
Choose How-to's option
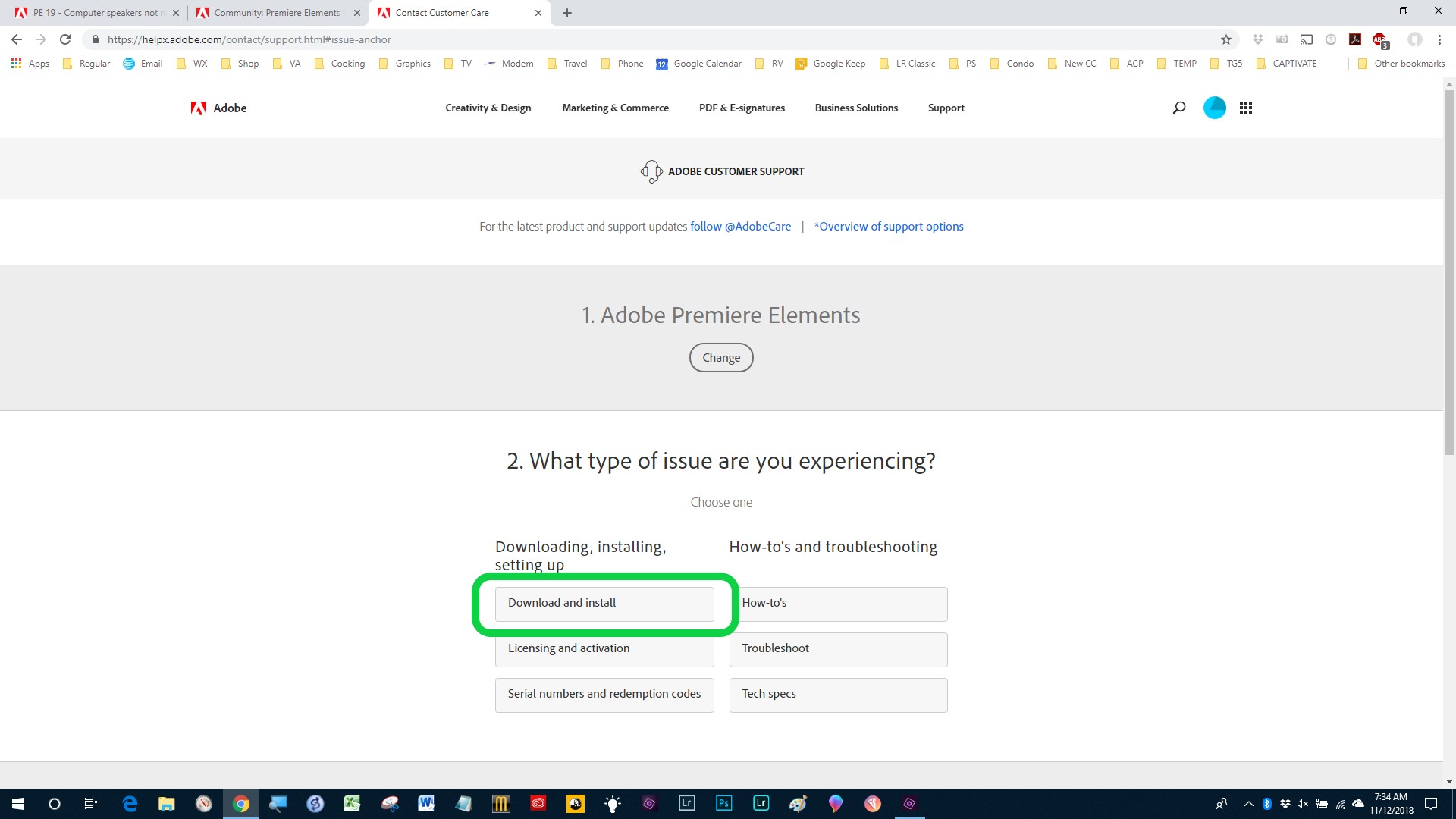click(839, 604)
